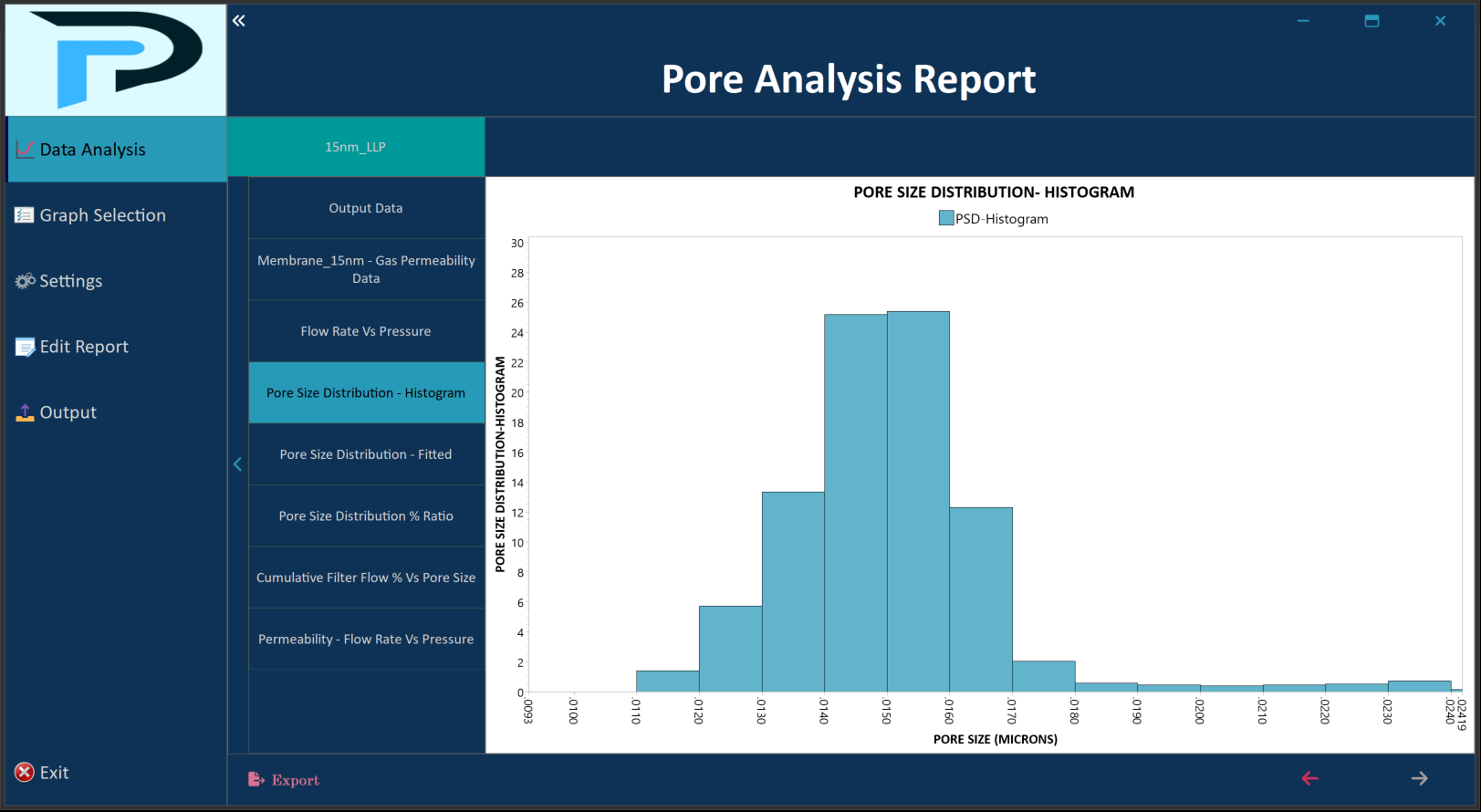Click the tallest histogram bar

point(918,502)
